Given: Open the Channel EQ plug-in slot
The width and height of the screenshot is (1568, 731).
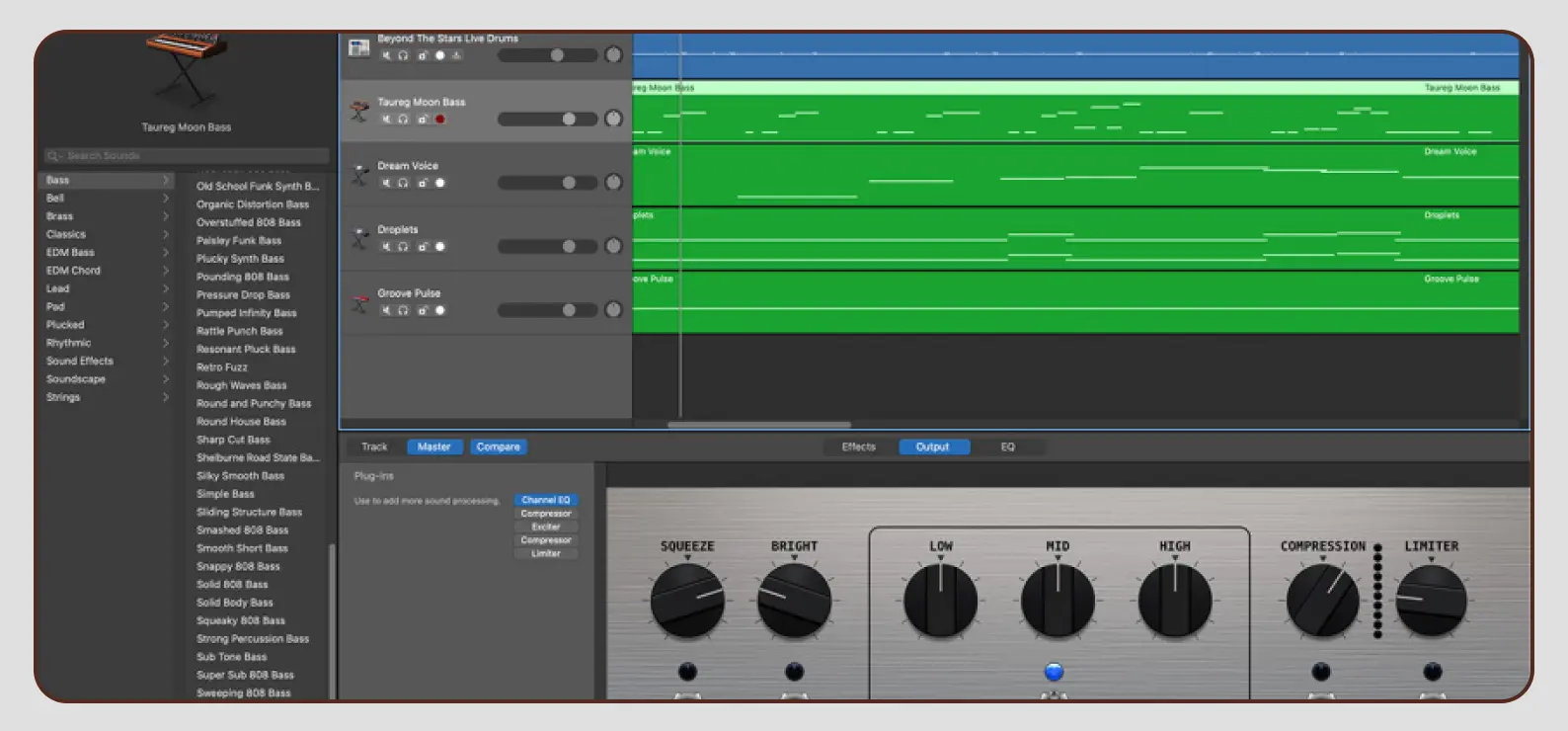Looking at the screenshot, I should point(546,500).
